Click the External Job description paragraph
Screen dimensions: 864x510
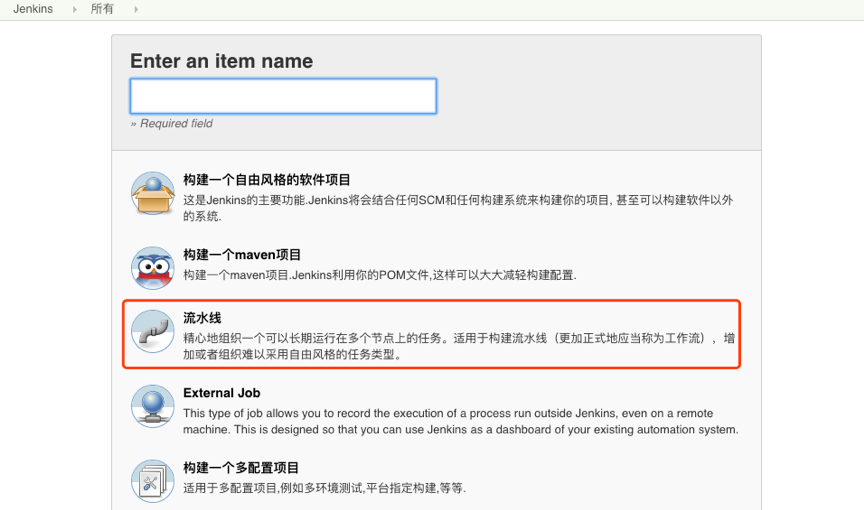pos(460,421)
